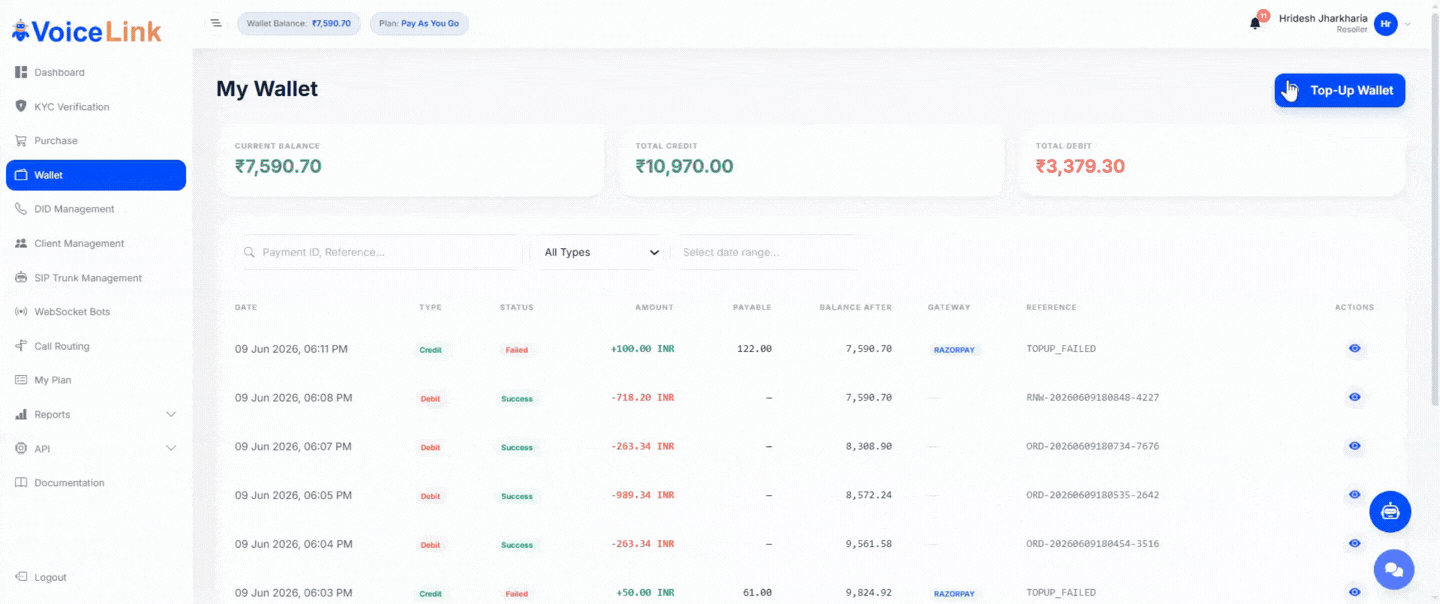Screen dimensions: 1440x604
Task: View details of the +50.00 INR credit
Action: (x=1354, y=592)
